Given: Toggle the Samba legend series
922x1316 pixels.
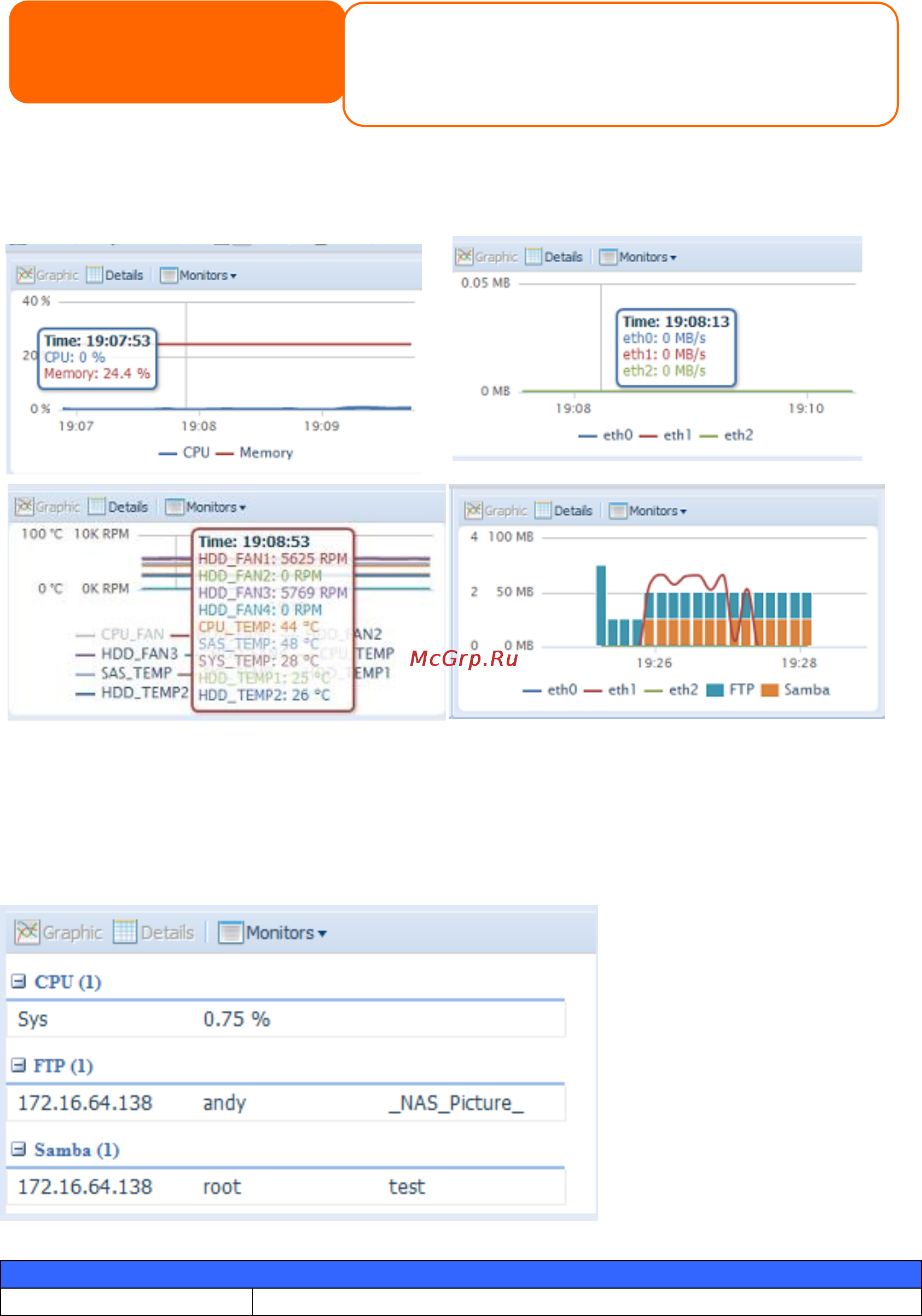Looking at the screenshot, I should pyautogui.click(x=796, y=689).
